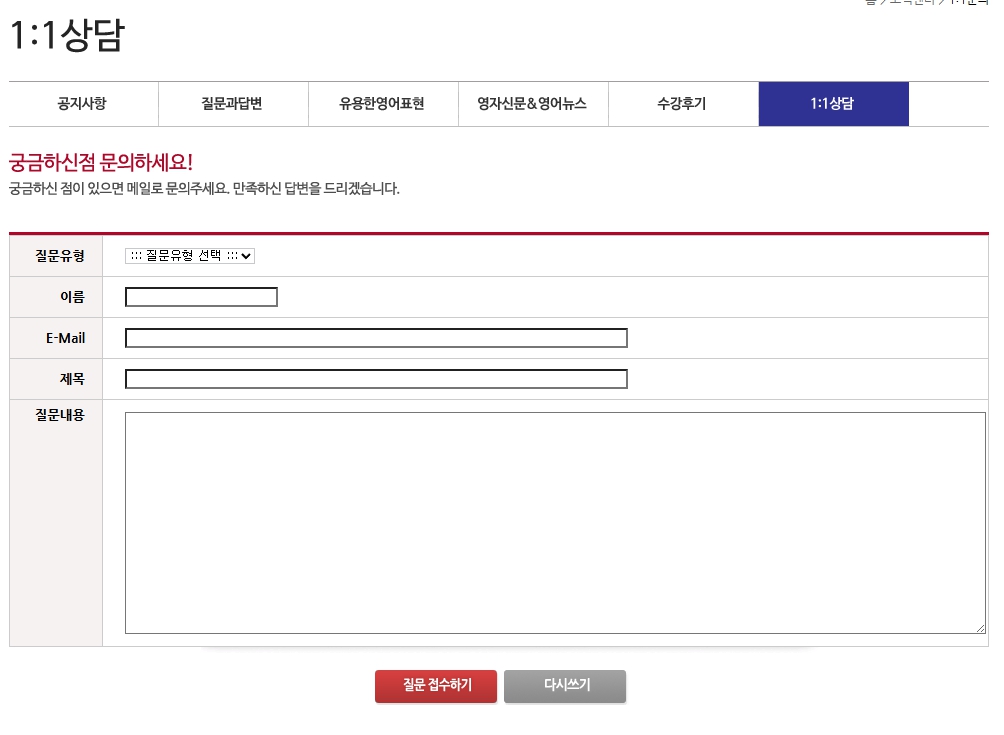
Task: Submit with the 질문 접수하기 button
Action: point(436,686)
